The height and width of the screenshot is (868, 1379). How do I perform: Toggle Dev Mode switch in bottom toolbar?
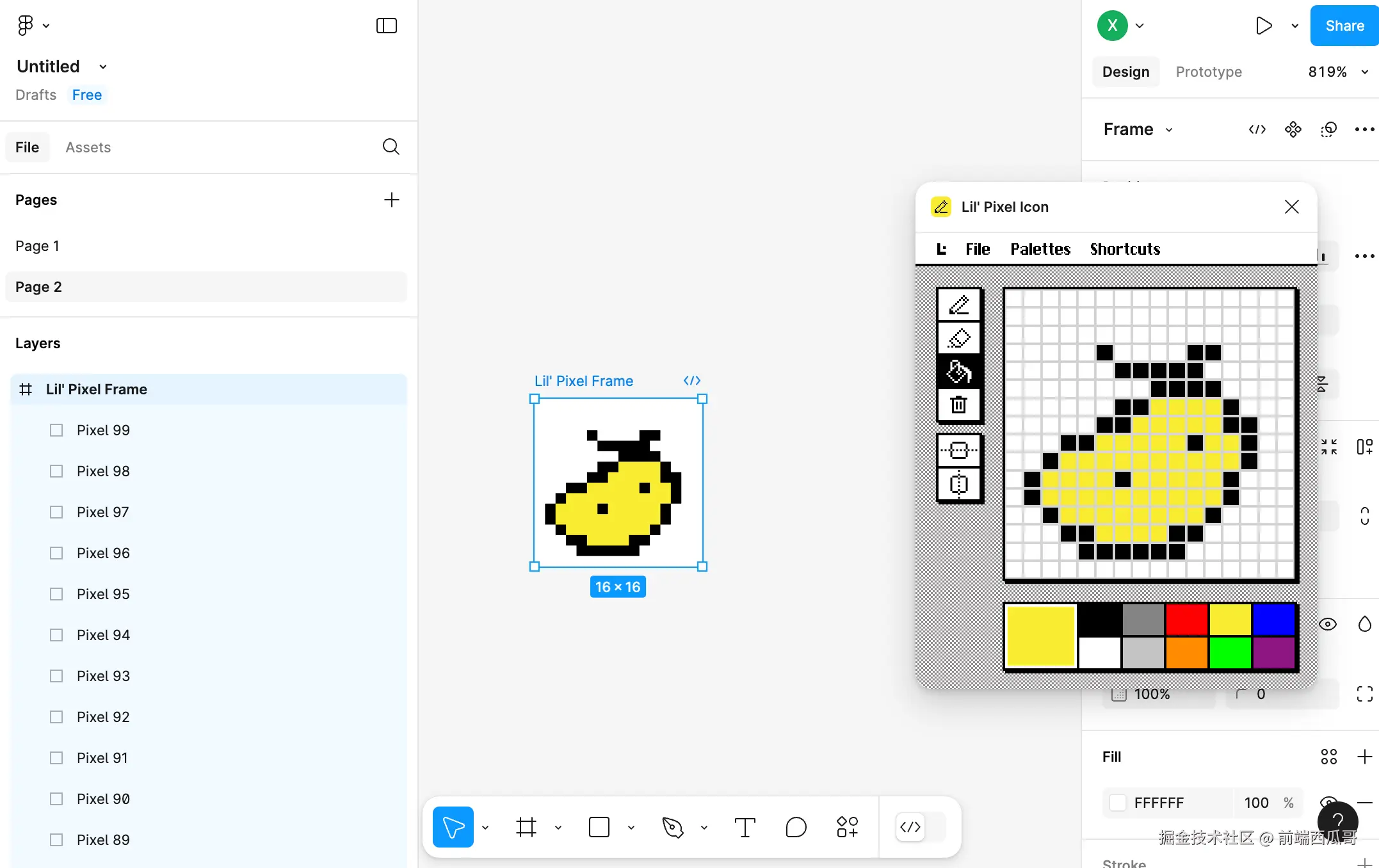click(x=920, y=827)
